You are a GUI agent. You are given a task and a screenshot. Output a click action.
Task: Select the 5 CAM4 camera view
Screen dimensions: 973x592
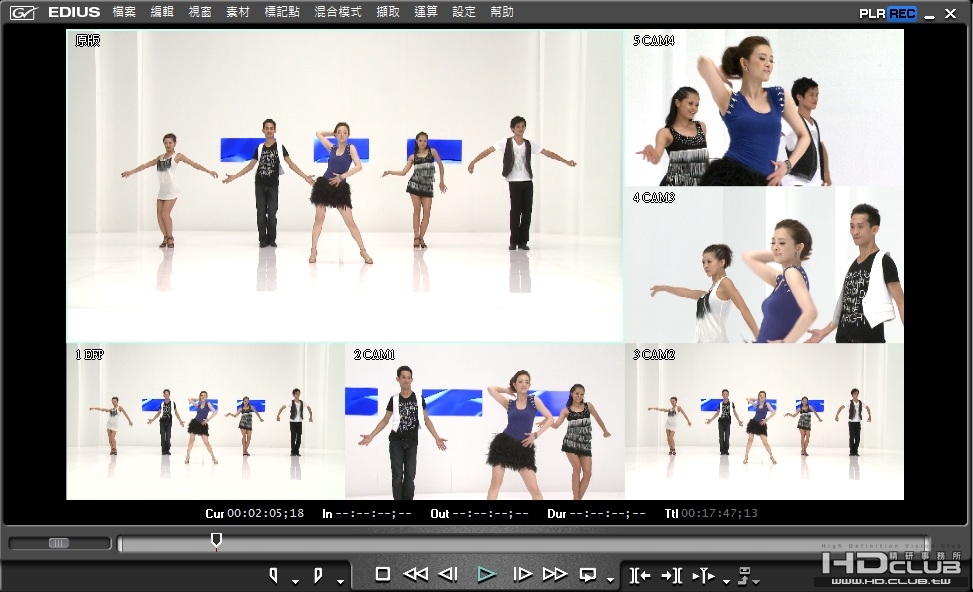point(764,107)
